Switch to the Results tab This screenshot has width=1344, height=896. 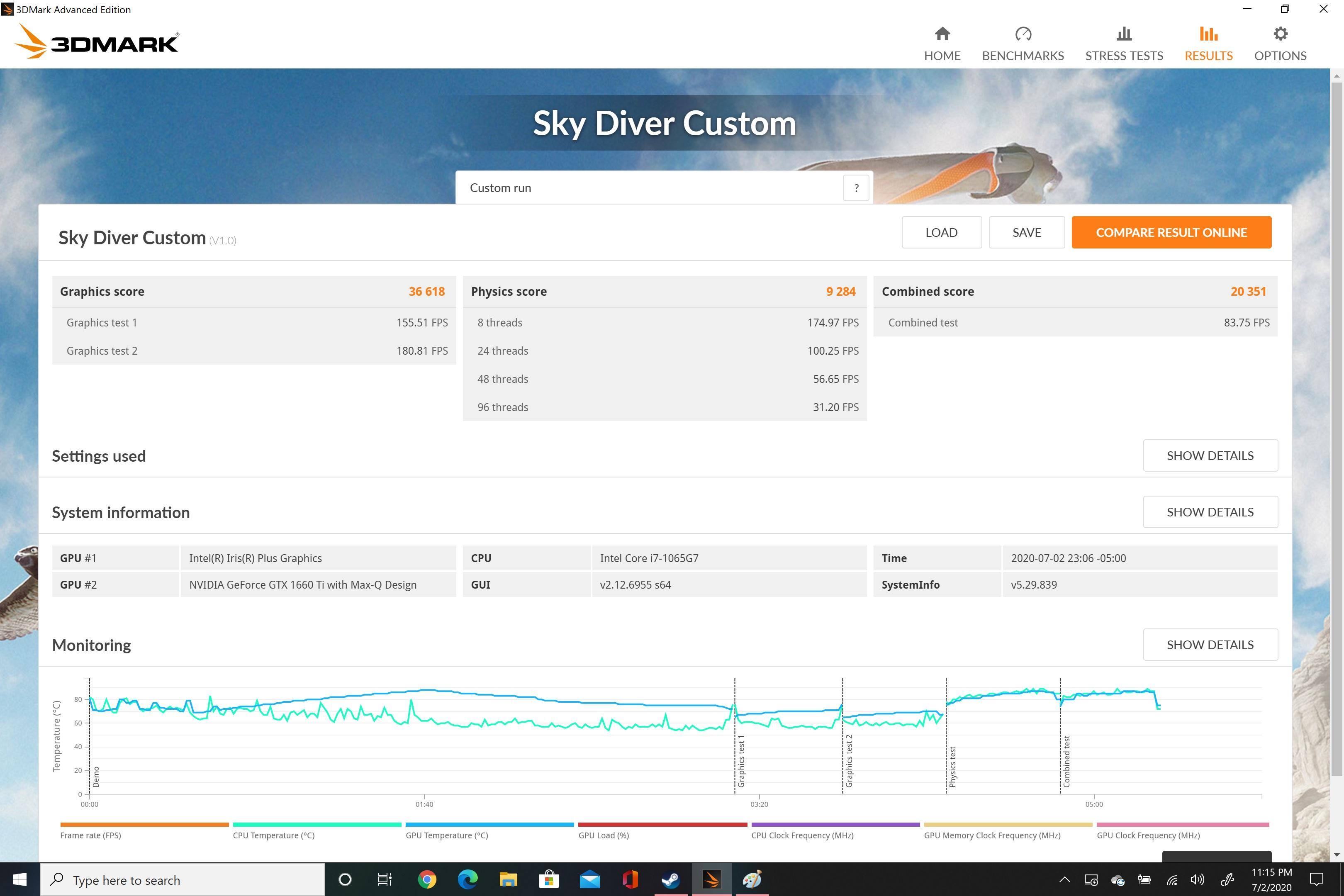(x=1208, y=44)
